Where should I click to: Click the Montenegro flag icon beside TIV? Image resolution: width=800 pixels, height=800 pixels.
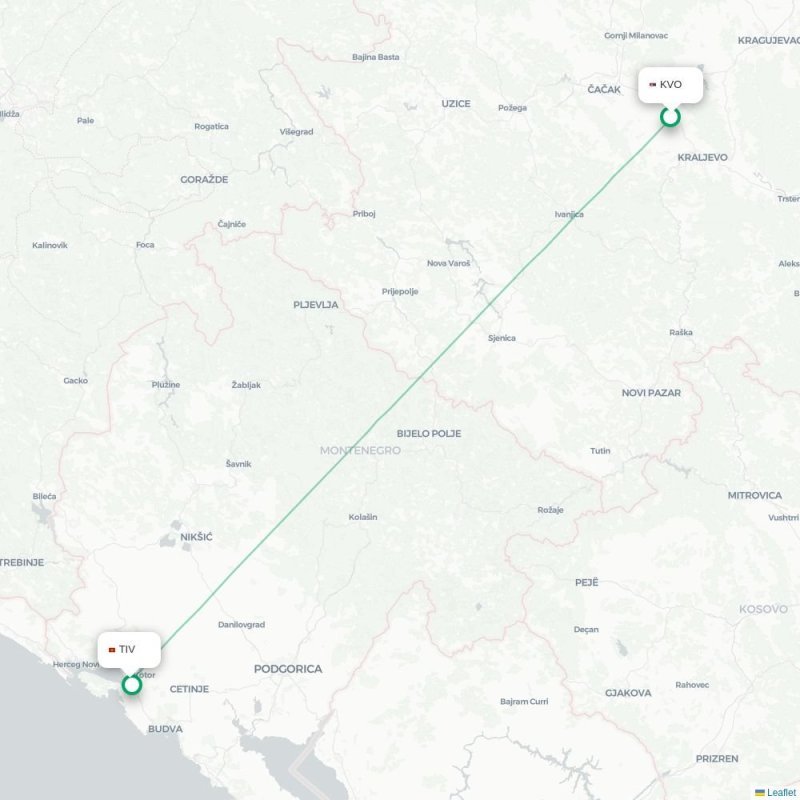(x=112, y=649)
